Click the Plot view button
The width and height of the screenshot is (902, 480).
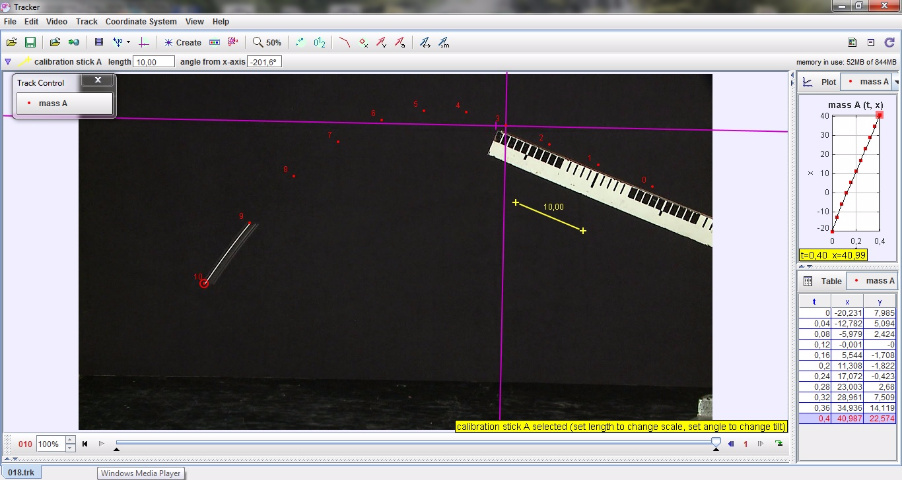point(819,82)
